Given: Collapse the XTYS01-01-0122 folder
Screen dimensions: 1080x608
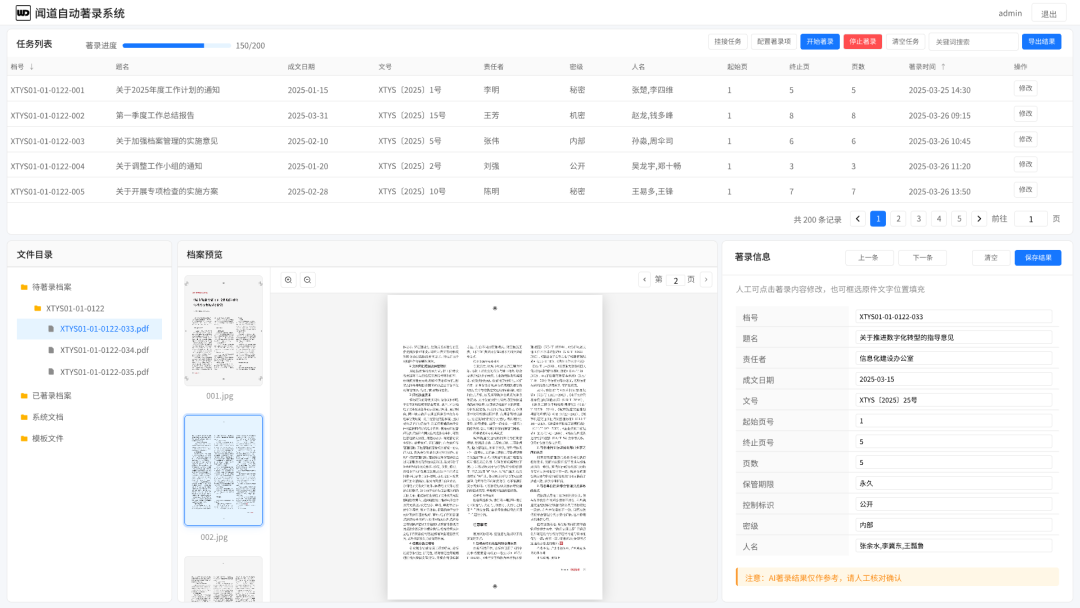Looking at the screenshot, I should click(74, 308).
